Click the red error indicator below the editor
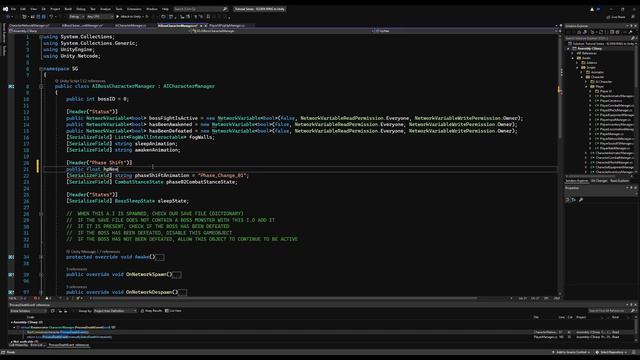Viewport: 640px width, 360px height. point(36,298)
